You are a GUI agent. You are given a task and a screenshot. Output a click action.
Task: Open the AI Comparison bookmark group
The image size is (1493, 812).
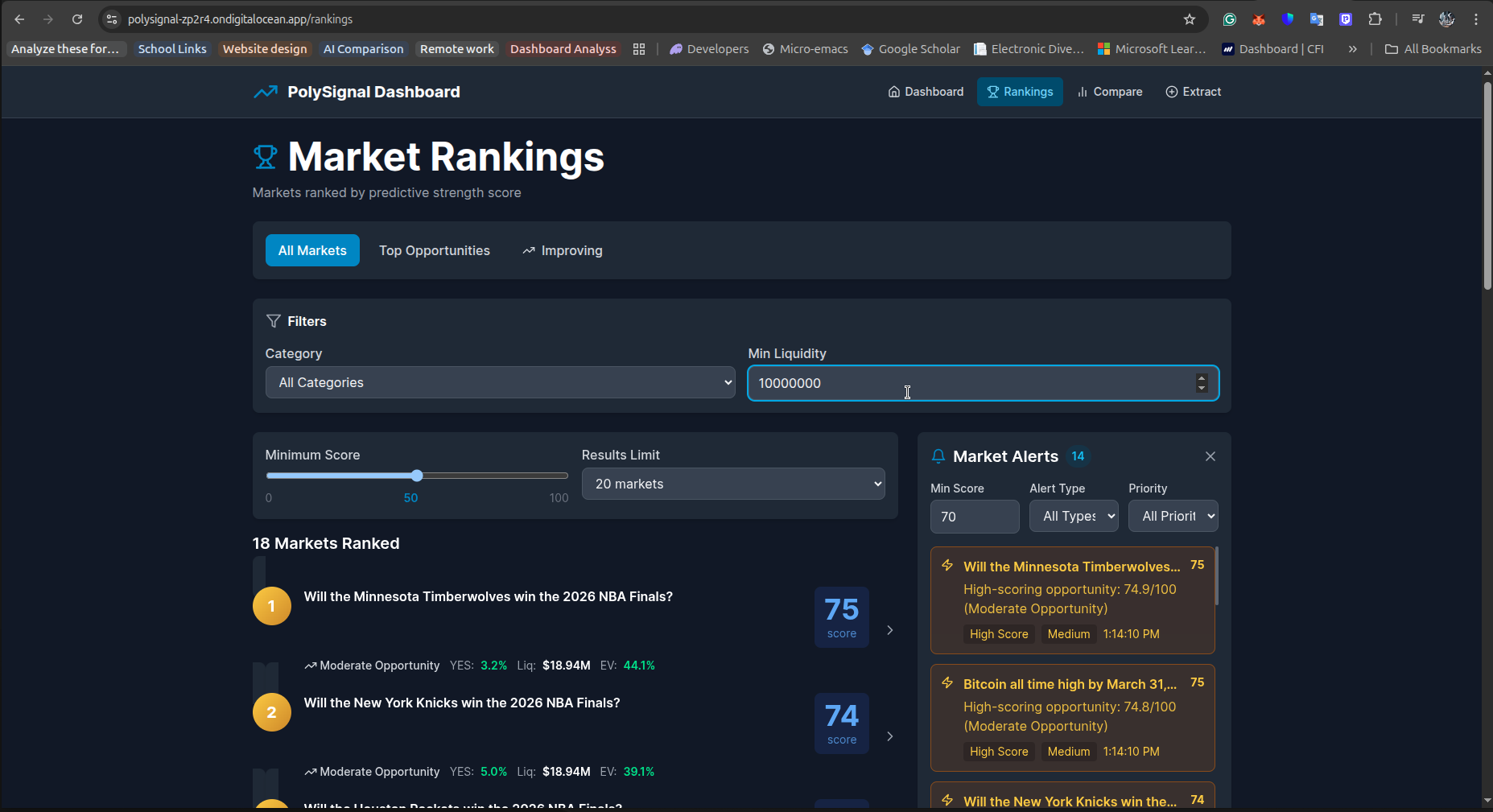pos(363,49)
